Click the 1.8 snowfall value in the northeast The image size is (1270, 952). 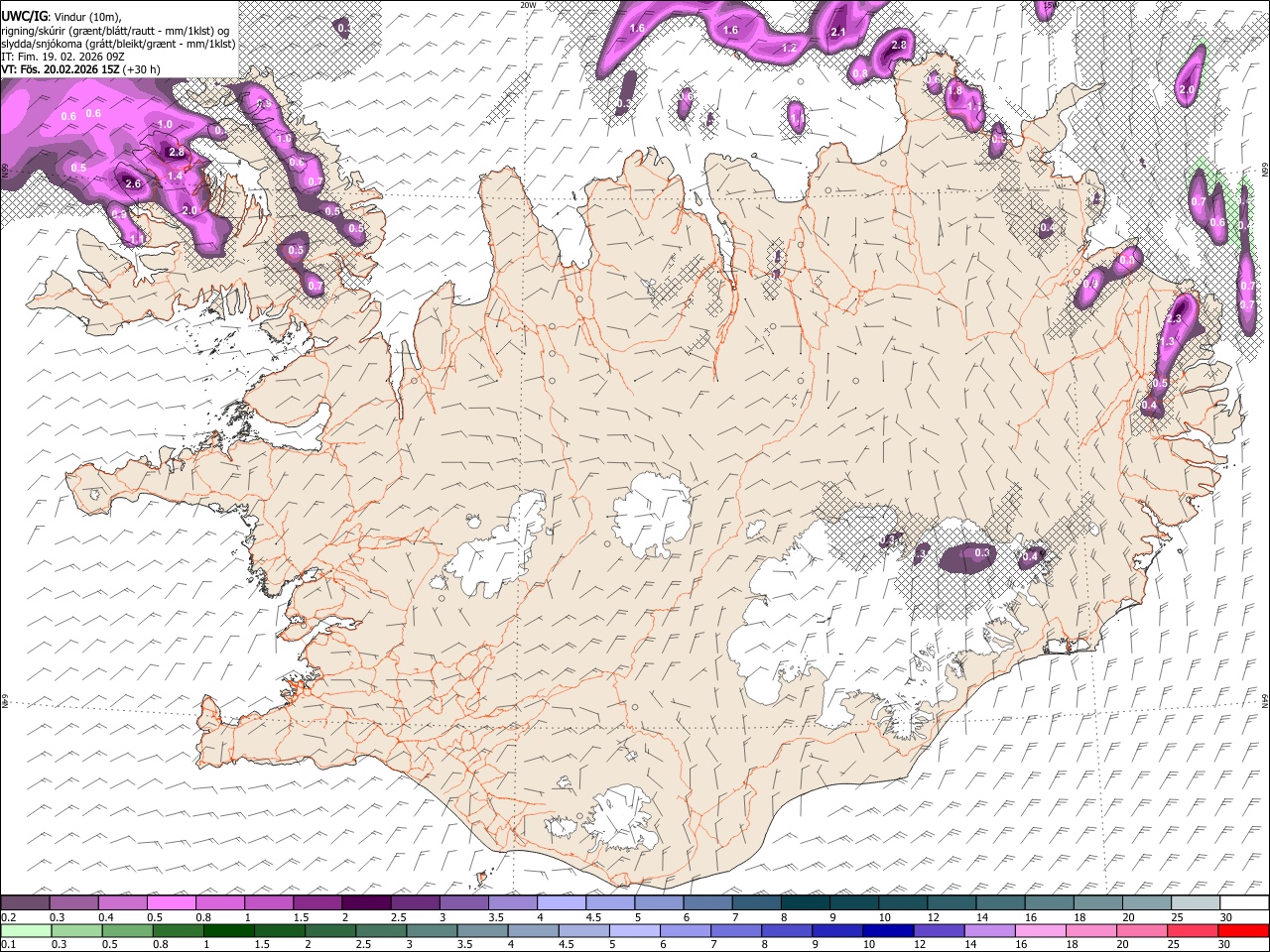954,90
